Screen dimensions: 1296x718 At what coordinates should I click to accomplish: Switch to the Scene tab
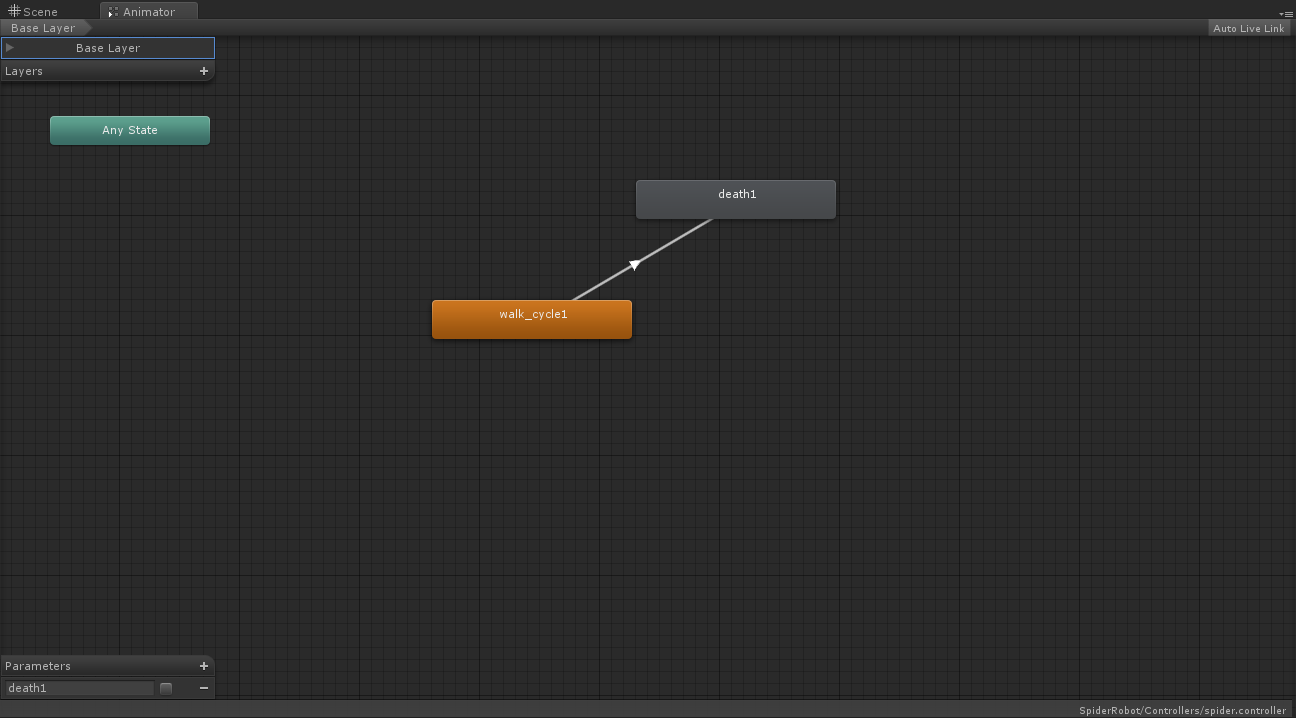(34, 11)
